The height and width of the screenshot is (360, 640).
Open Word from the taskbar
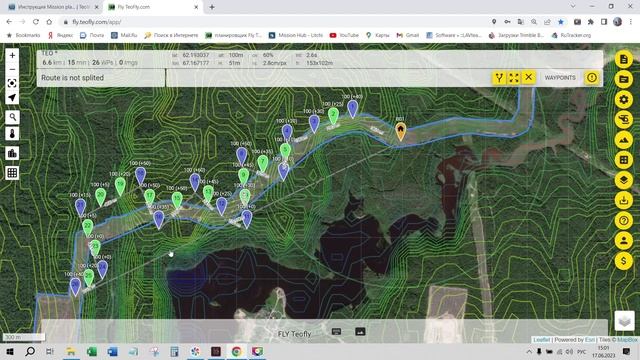point(113,351)
